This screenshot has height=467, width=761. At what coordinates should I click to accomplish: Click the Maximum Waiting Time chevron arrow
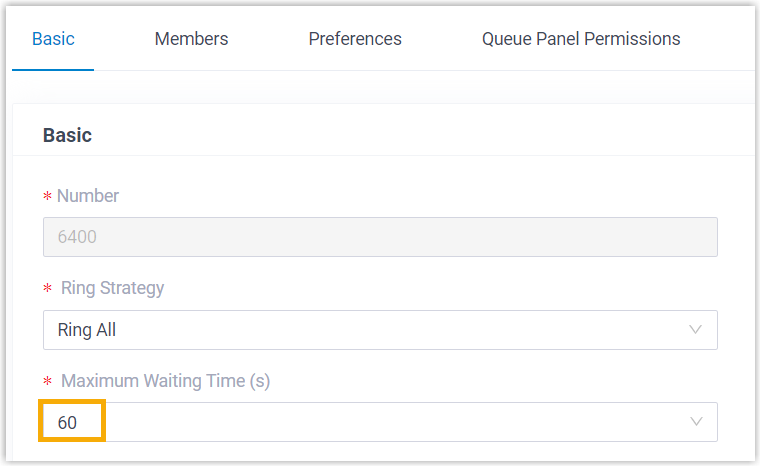tap(696, 422)
